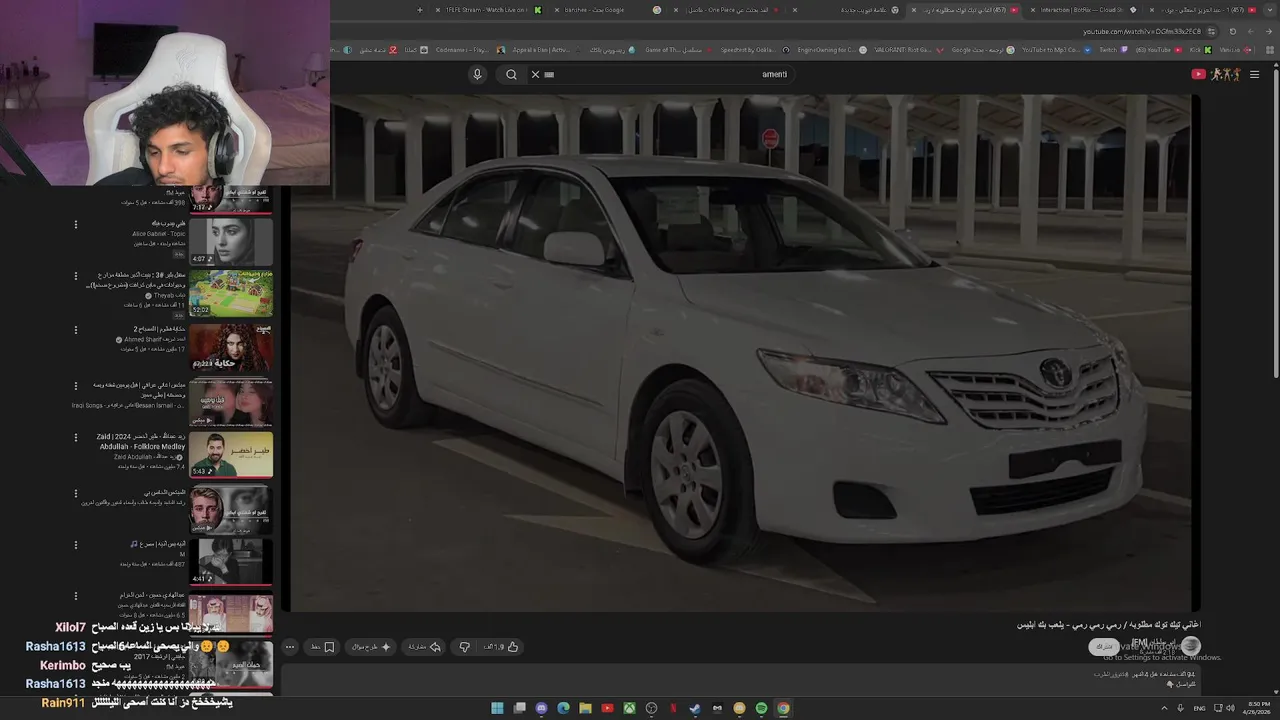The height and width of the screenshot is (720, 1280).
Task: Open the Alice Gabriel 4:07 thumbnail
Action: pos(231,241)
